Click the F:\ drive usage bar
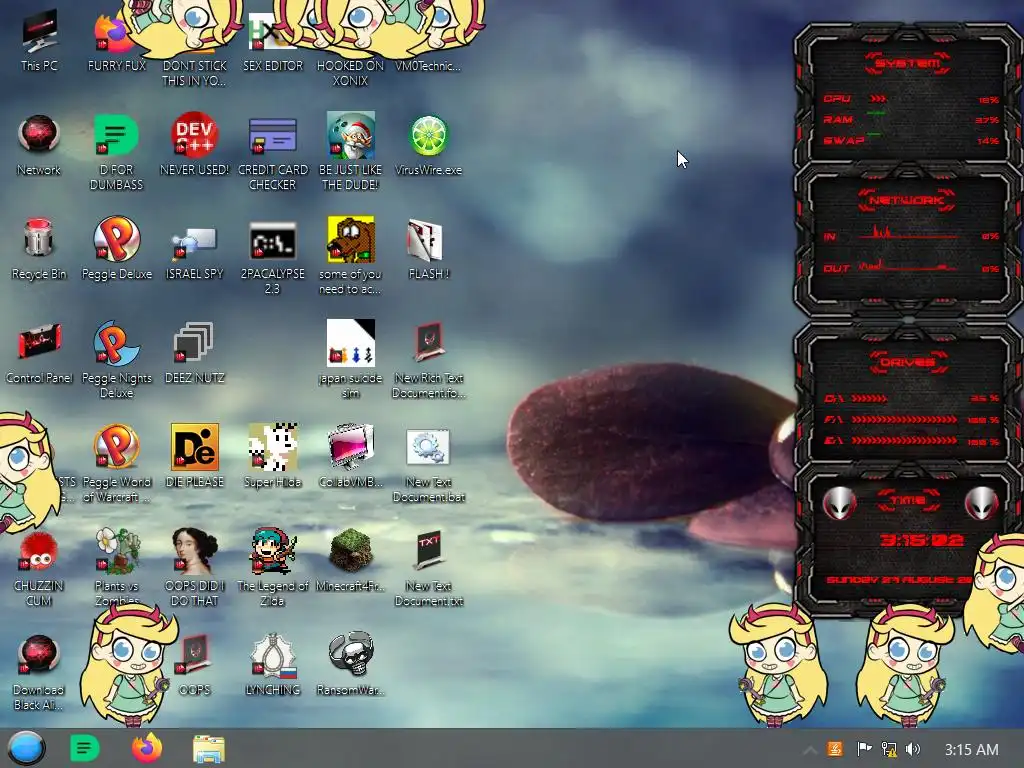1024x768 pixels. click(x=904, y=420)
